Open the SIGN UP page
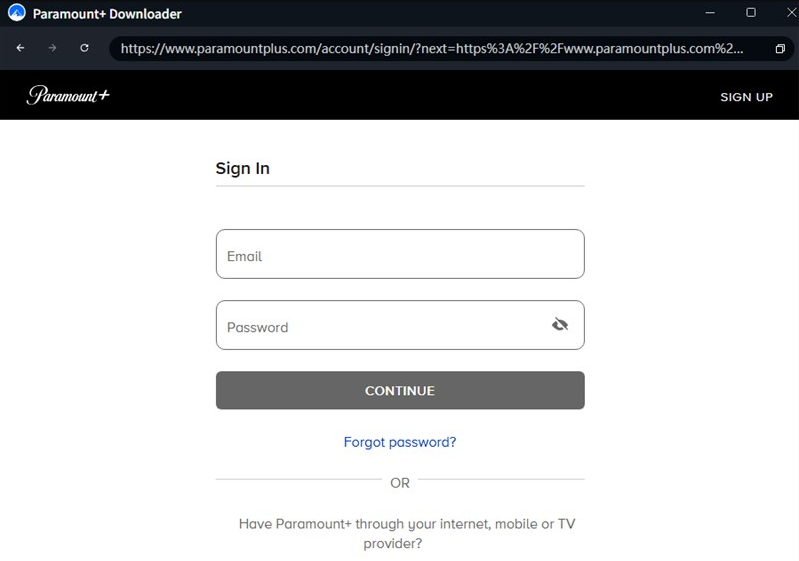 [x=746, y=97]
